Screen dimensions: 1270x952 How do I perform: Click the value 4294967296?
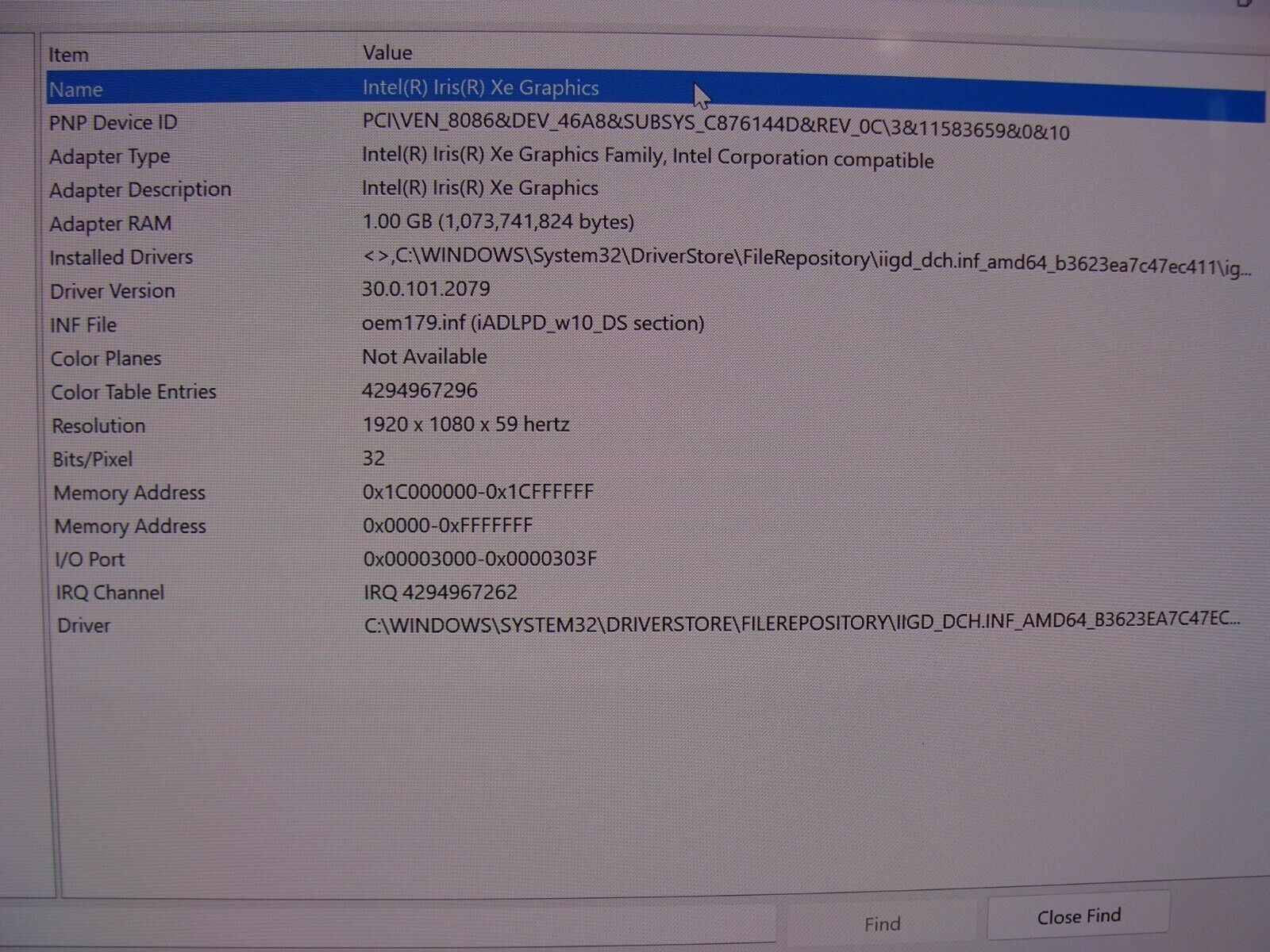(419, 390)
